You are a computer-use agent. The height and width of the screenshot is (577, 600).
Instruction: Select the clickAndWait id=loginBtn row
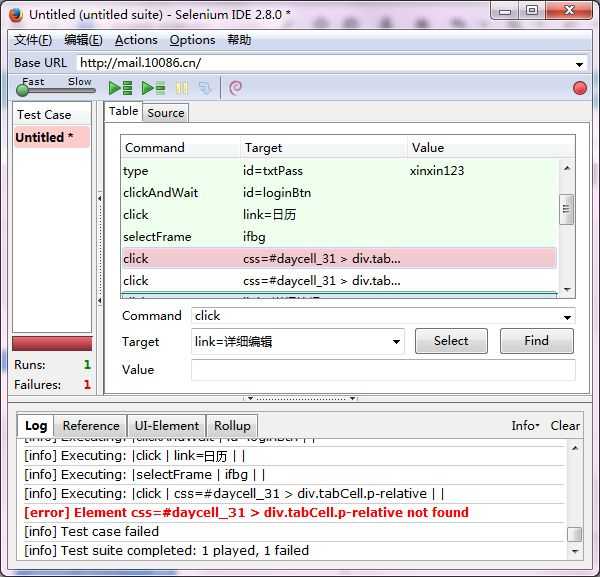tap(339, 192)
